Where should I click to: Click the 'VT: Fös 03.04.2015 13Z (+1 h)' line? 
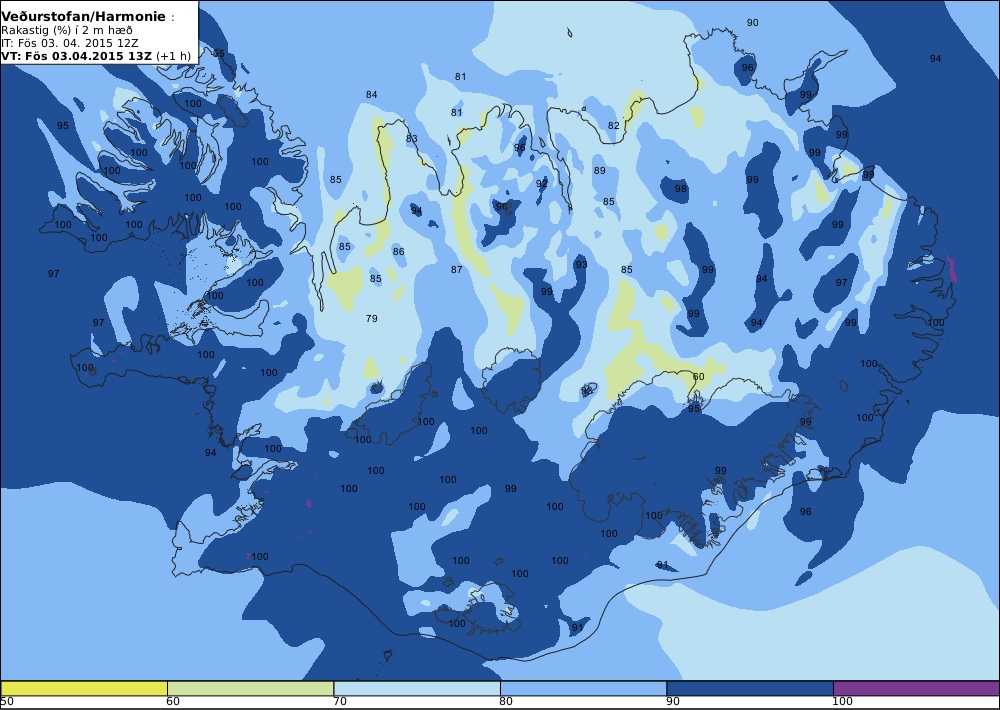(x=96, y=55)
